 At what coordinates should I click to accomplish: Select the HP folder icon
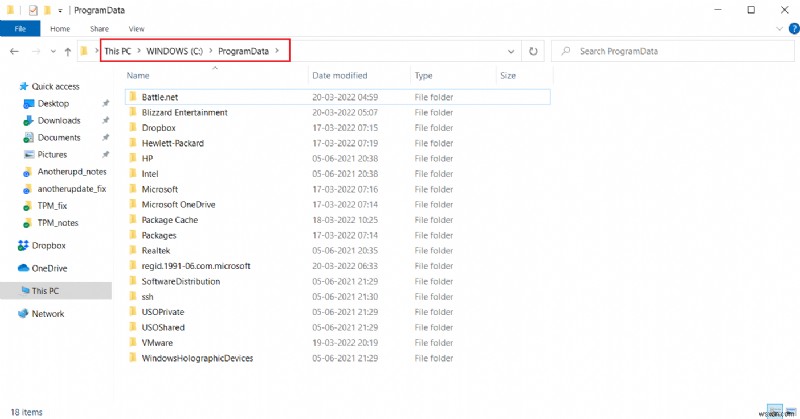tap(133, 158)
